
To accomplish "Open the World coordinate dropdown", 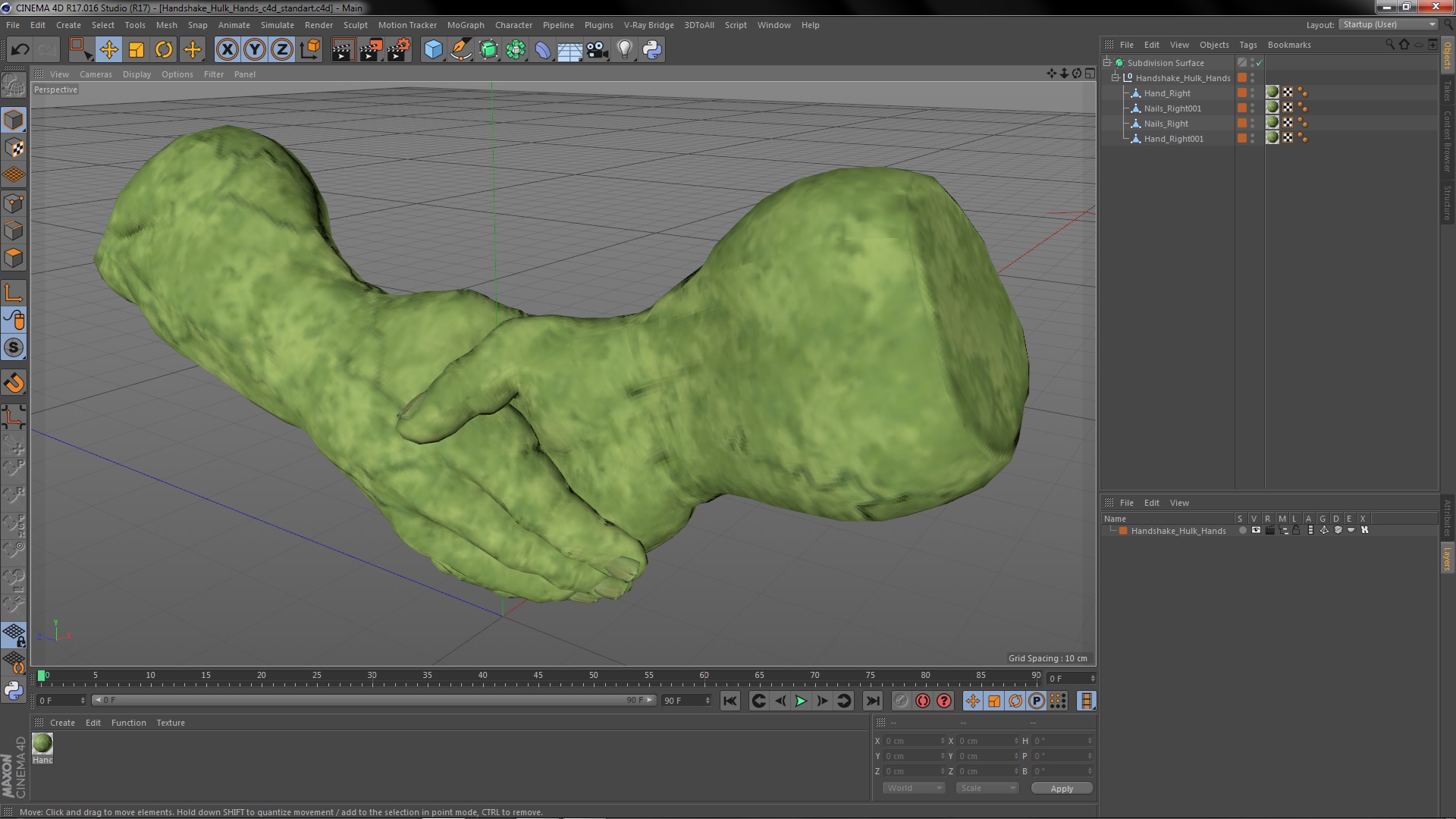I will tap(914, 788).
